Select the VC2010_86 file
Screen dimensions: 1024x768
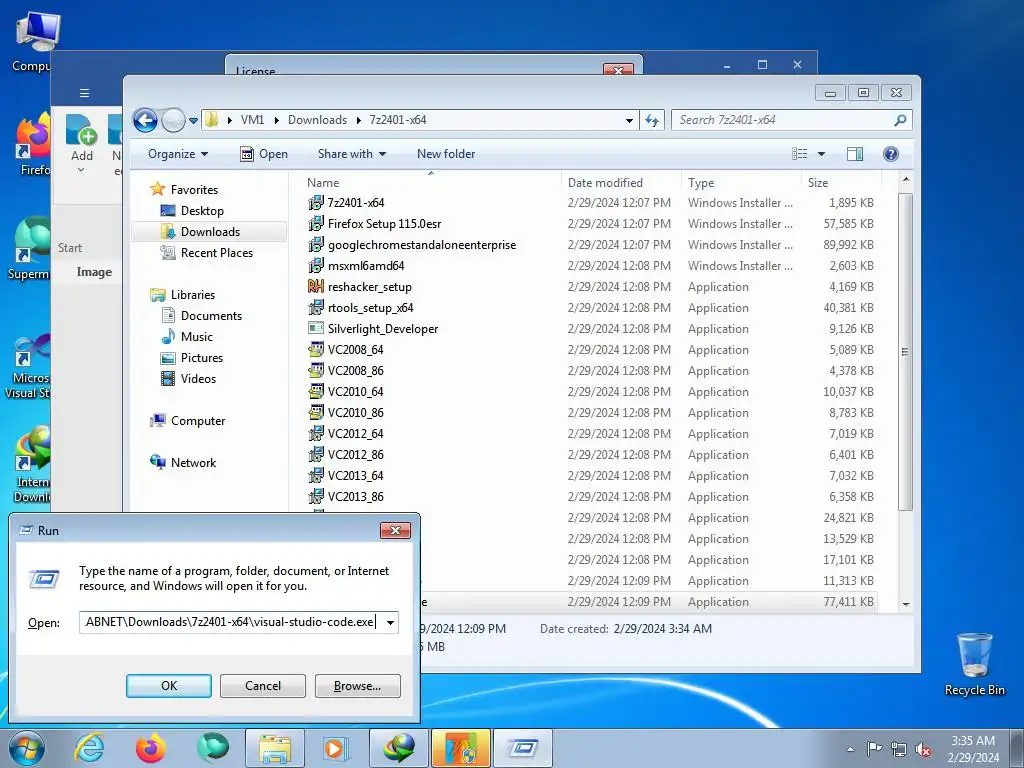[x=355, y=413]
